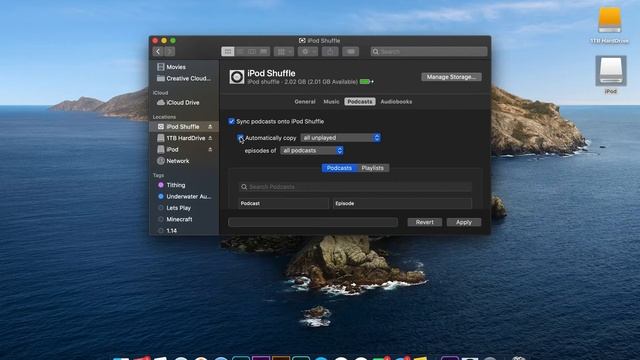Switch to list view in toolbar

(x=240, y=51)
